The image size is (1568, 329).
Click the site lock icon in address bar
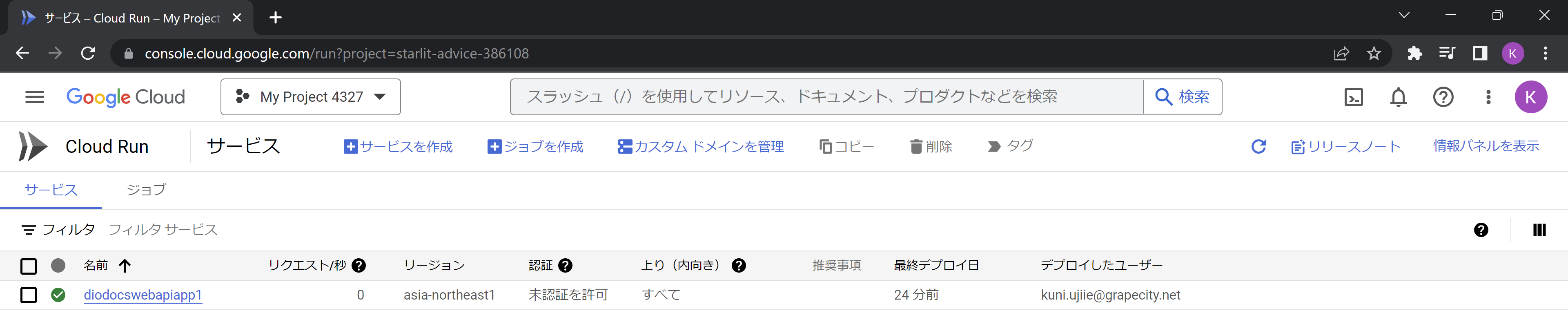pyautogui.click(x=129, y=54)
